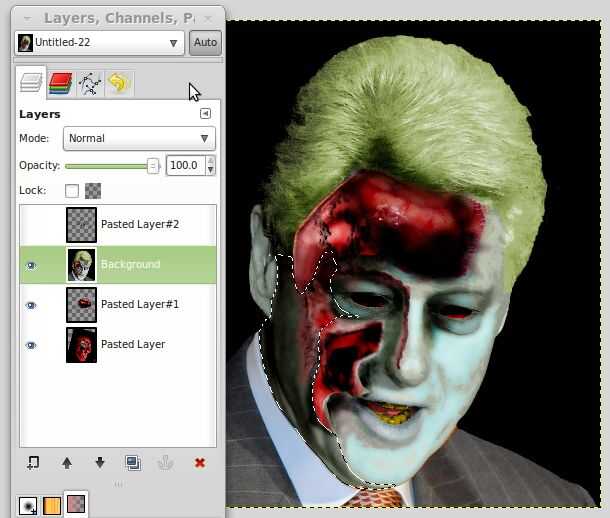Click the 'Background' layer name
This screenshot has height=518, width=610.
[130, 264]
